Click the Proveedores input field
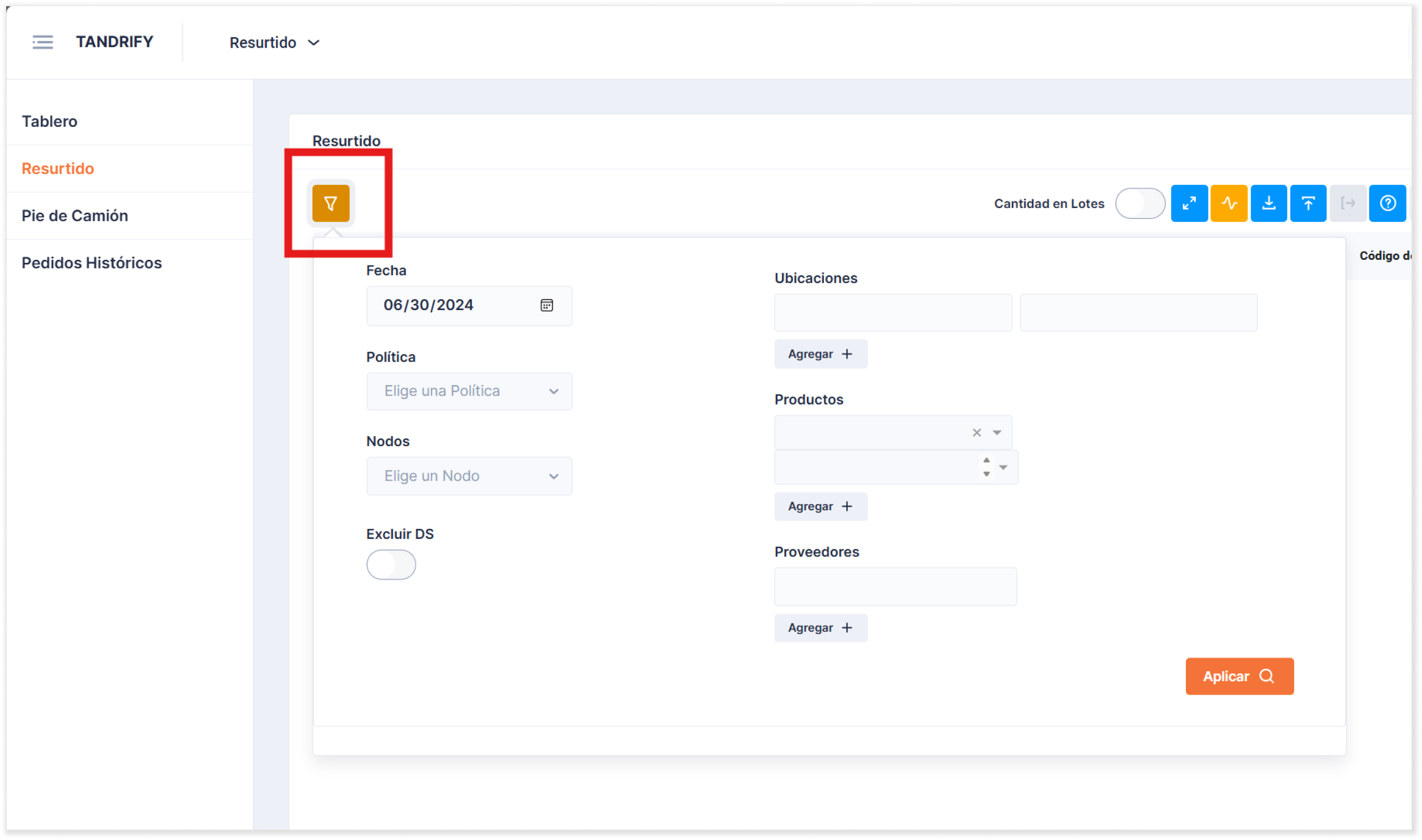Image resolution: width=1422 pixels, height=840 pixels. coord(895,587)
